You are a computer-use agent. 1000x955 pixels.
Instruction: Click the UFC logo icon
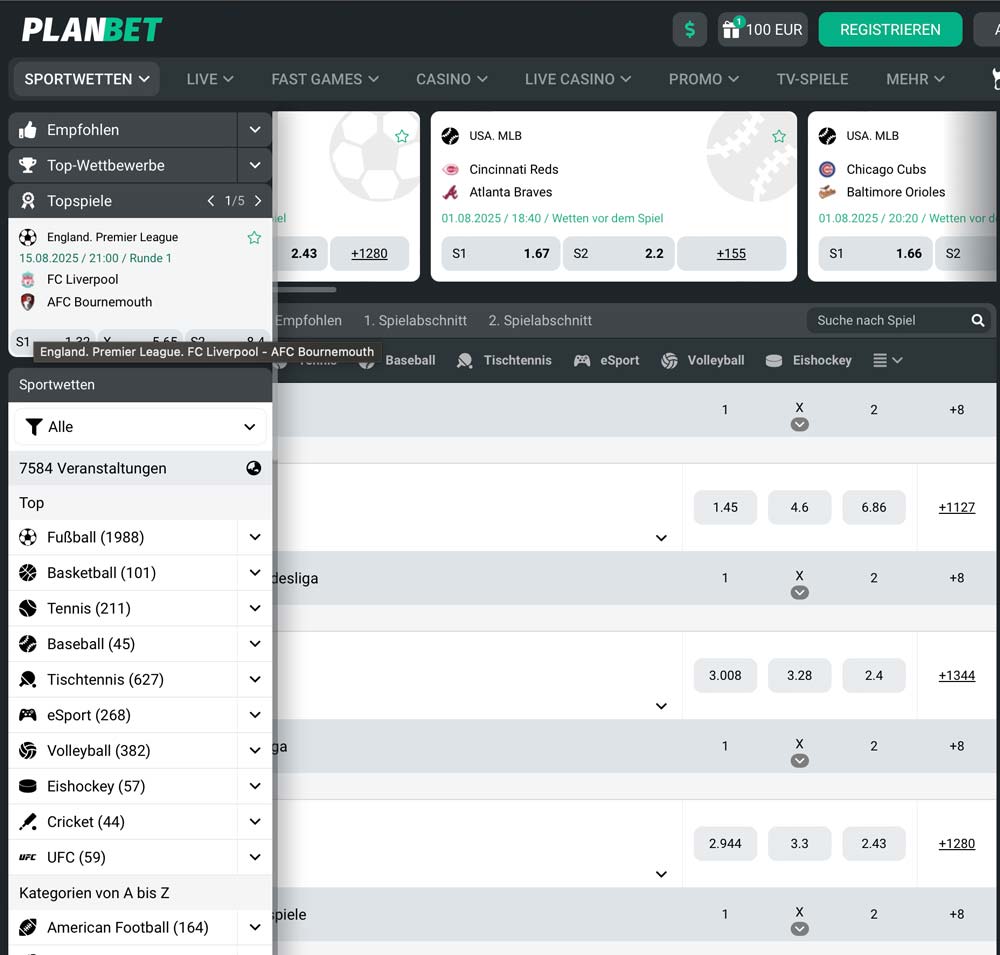point(27,857)
